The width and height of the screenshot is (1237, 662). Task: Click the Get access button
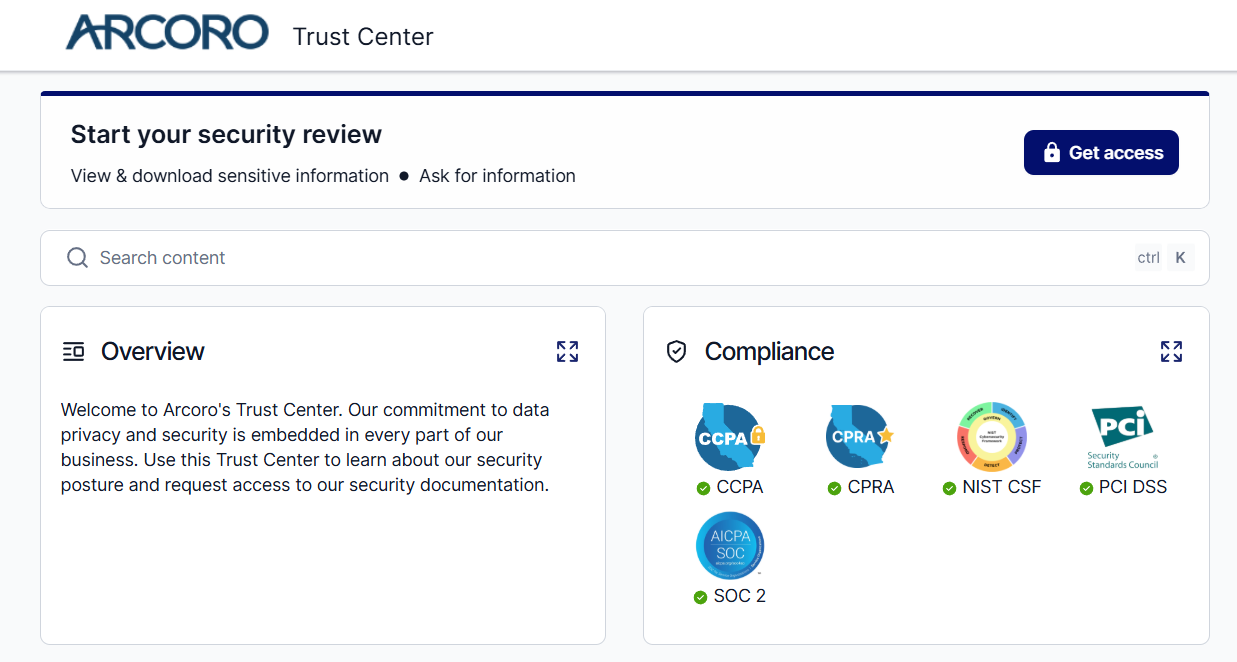click(x=1101, y=152)
